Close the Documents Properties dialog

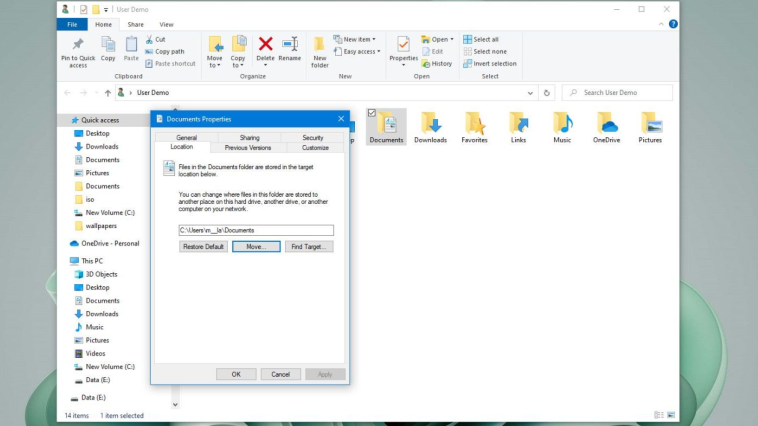[x=341, y=119]
